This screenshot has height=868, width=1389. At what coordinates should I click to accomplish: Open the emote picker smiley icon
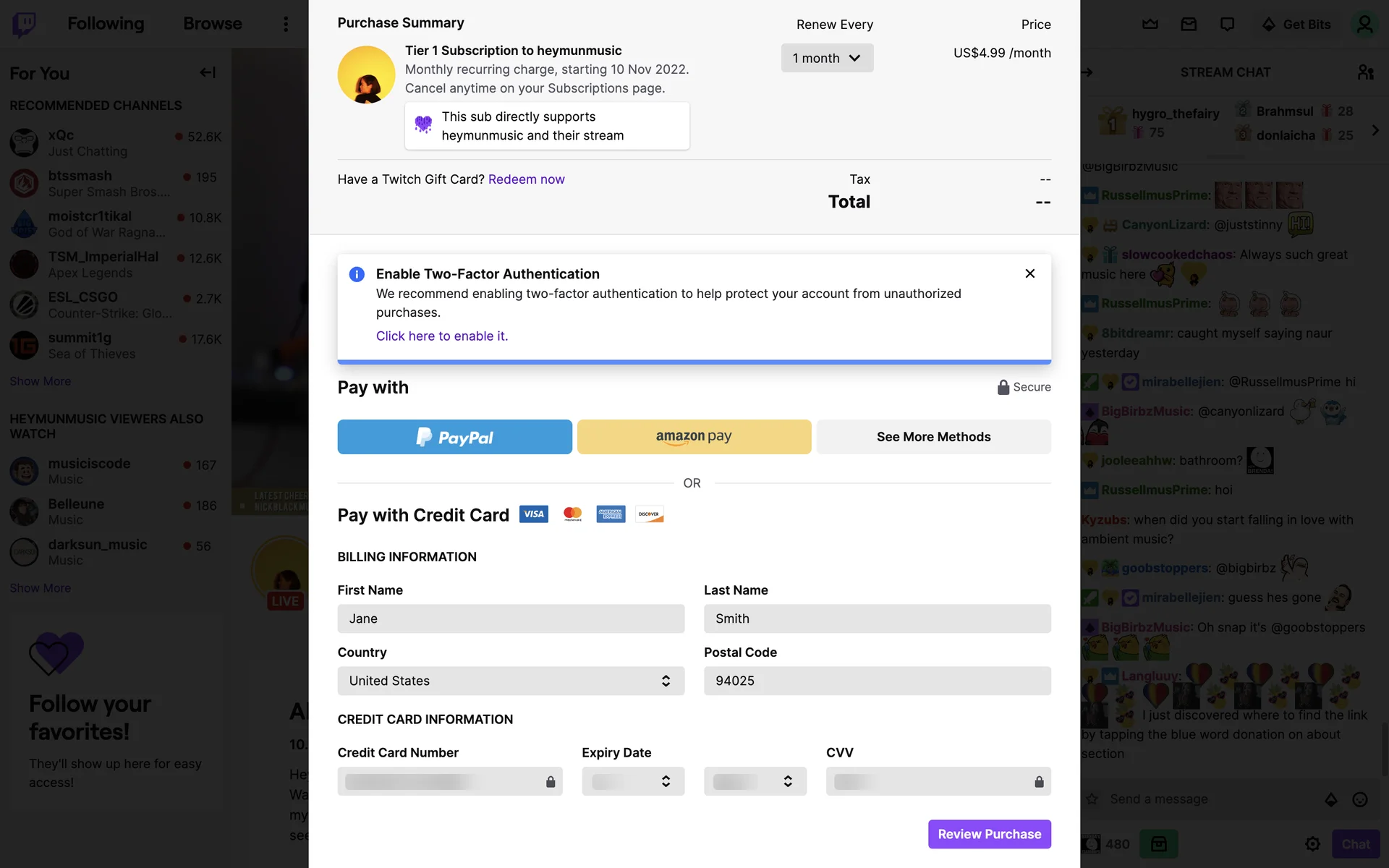pos(1360,799)
